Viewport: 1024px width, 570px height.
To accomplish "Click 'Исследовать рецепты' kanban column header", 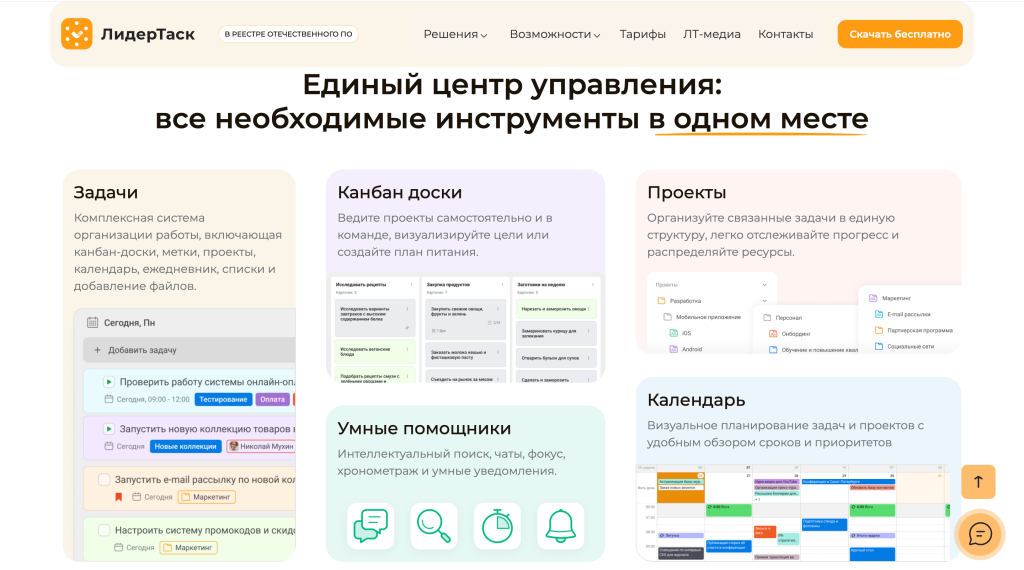I will point(360,285).
